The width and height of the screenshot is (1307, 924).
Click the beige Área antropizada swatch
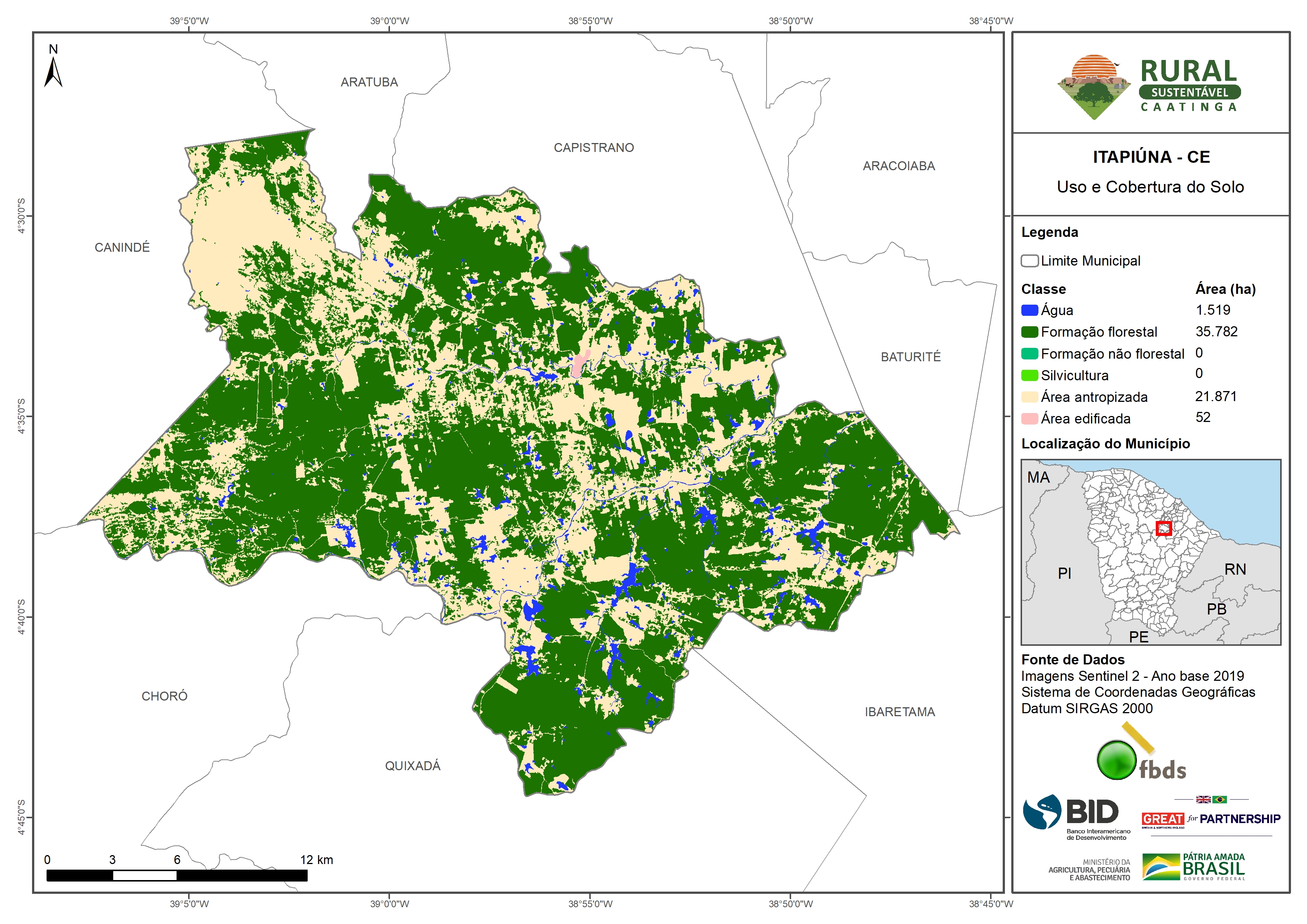[x=1029, y=397]
